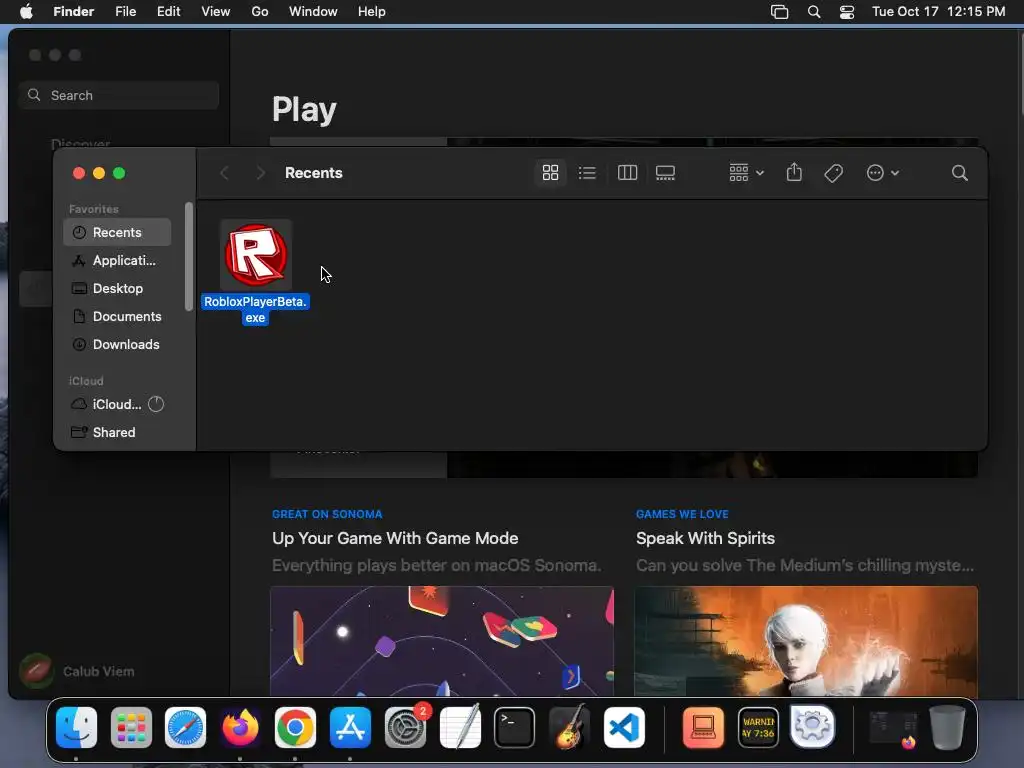The width and height of the screenshot is (1024, 768).
Task: Open Visual Studio Code from the Dock
Action: tap(624, 727)
